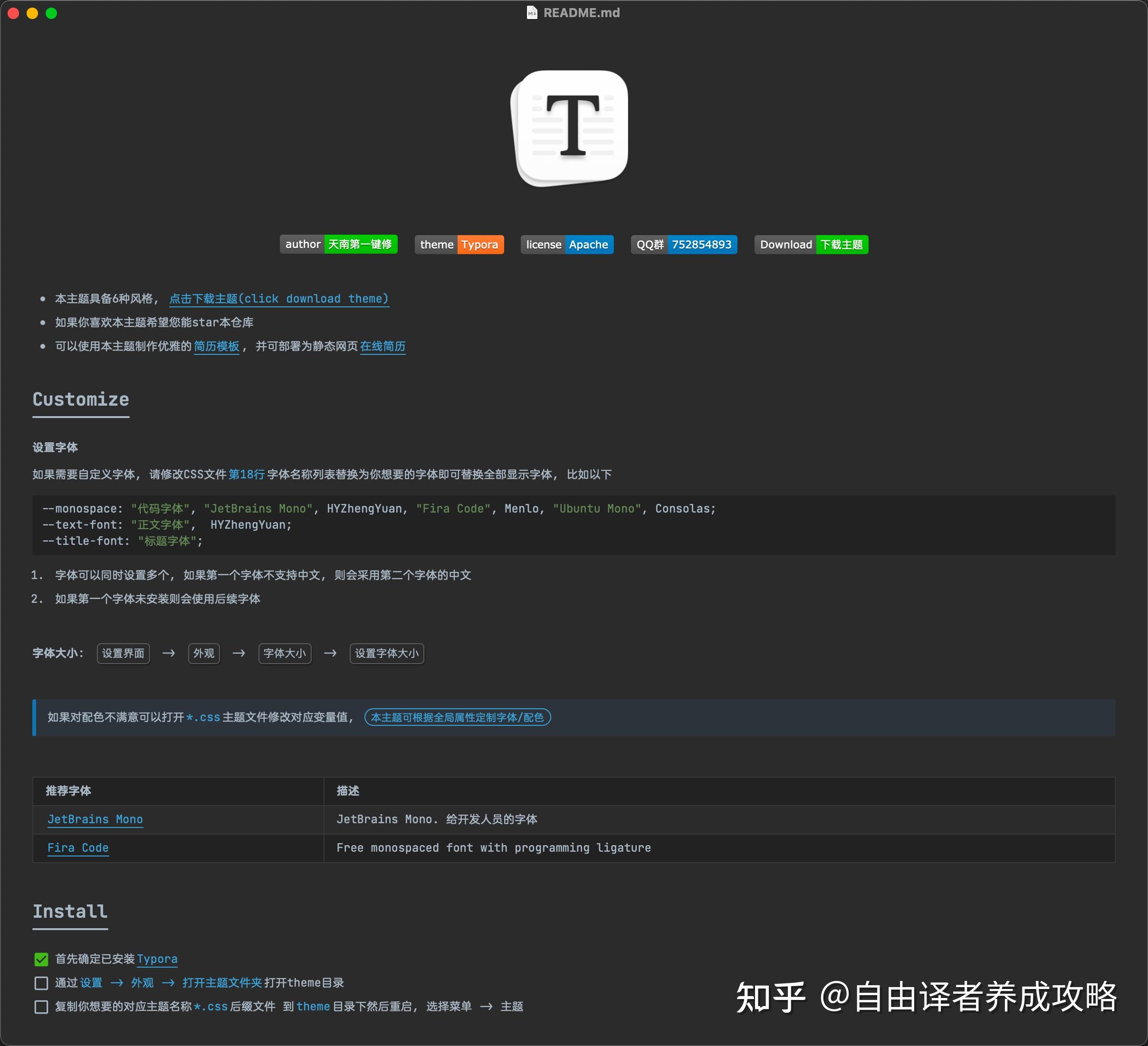Click the license Apache badge

click(x=566, y=244)
